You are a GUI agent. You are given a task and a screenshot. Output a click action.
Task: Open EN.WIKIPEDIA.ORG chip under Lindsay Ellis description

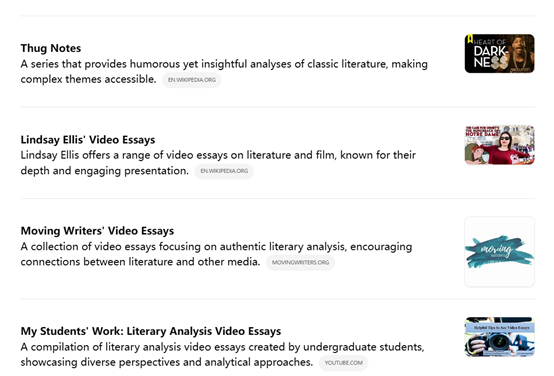(x=224, y=171)
